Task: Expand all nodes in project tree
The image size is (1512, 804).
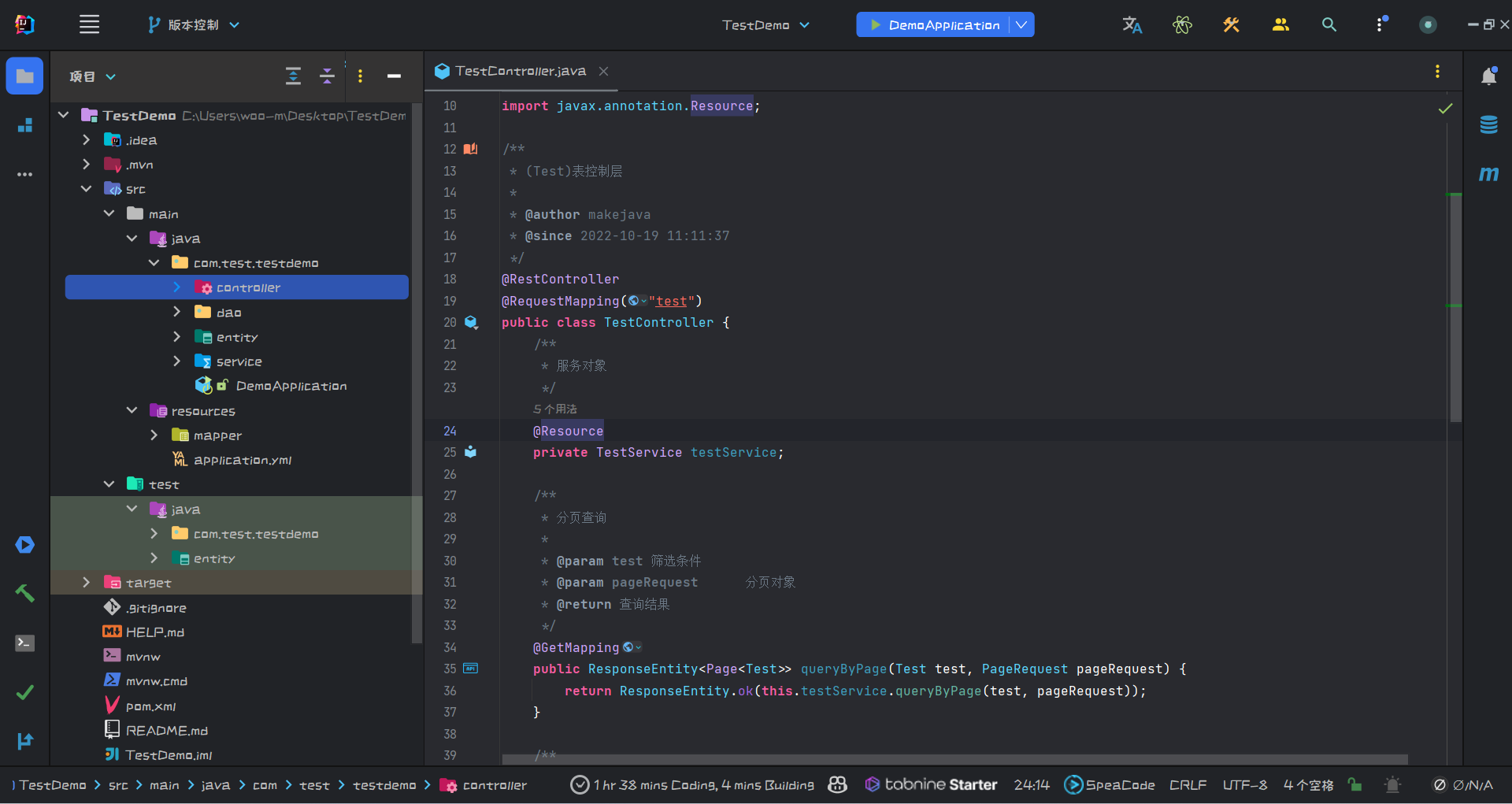Action: tap(293, 76)
